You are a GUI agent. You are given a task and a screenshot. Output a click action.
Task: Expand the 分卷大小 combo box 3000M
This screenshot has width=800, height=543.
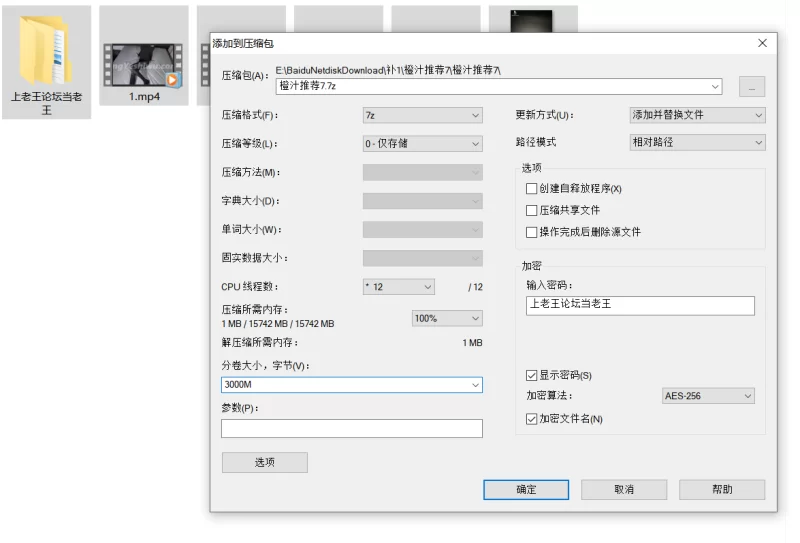tap(475, 385)
